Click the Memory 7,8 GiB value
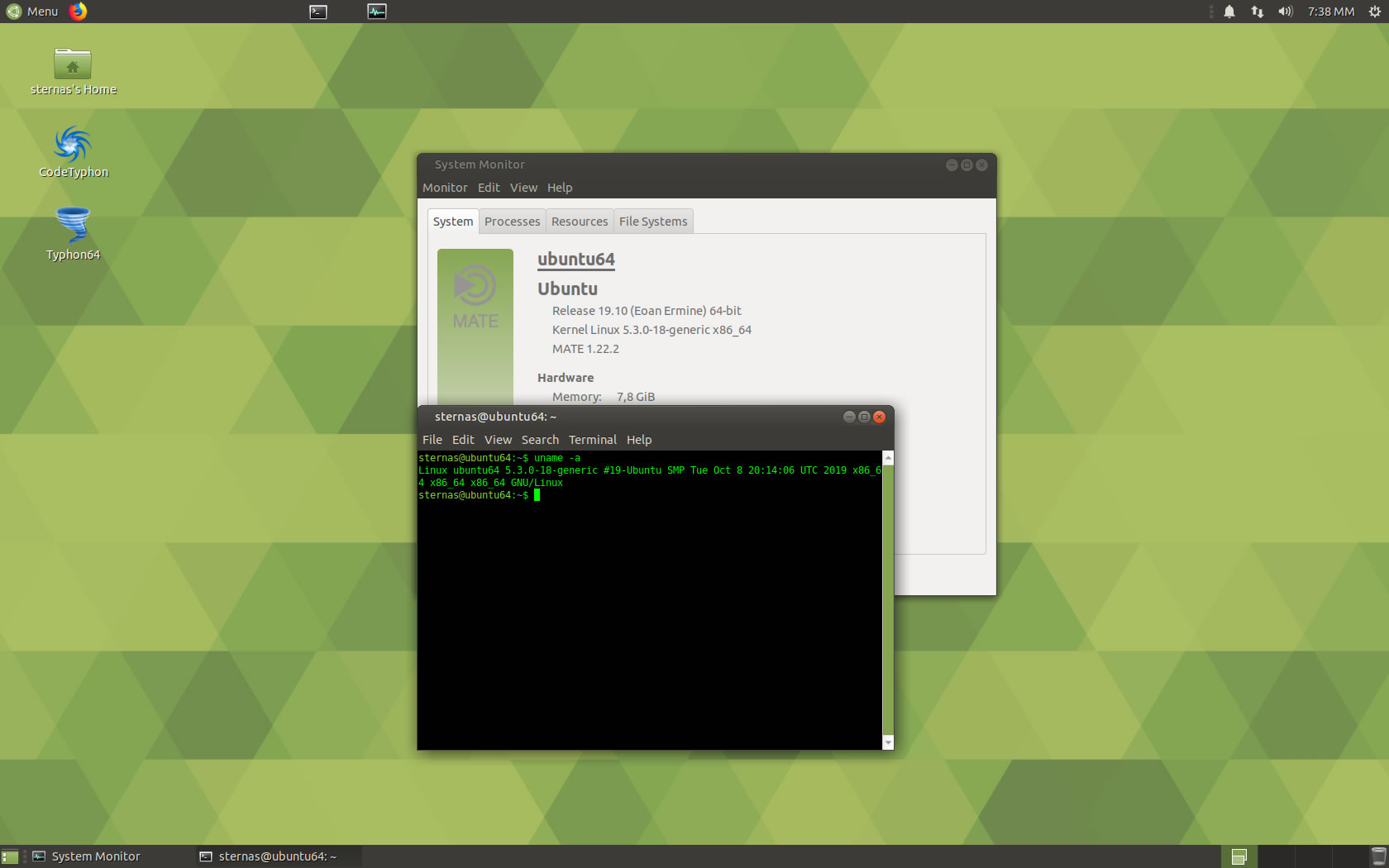The height and width of the screenshot is (868, 1389). click(636, 397)
